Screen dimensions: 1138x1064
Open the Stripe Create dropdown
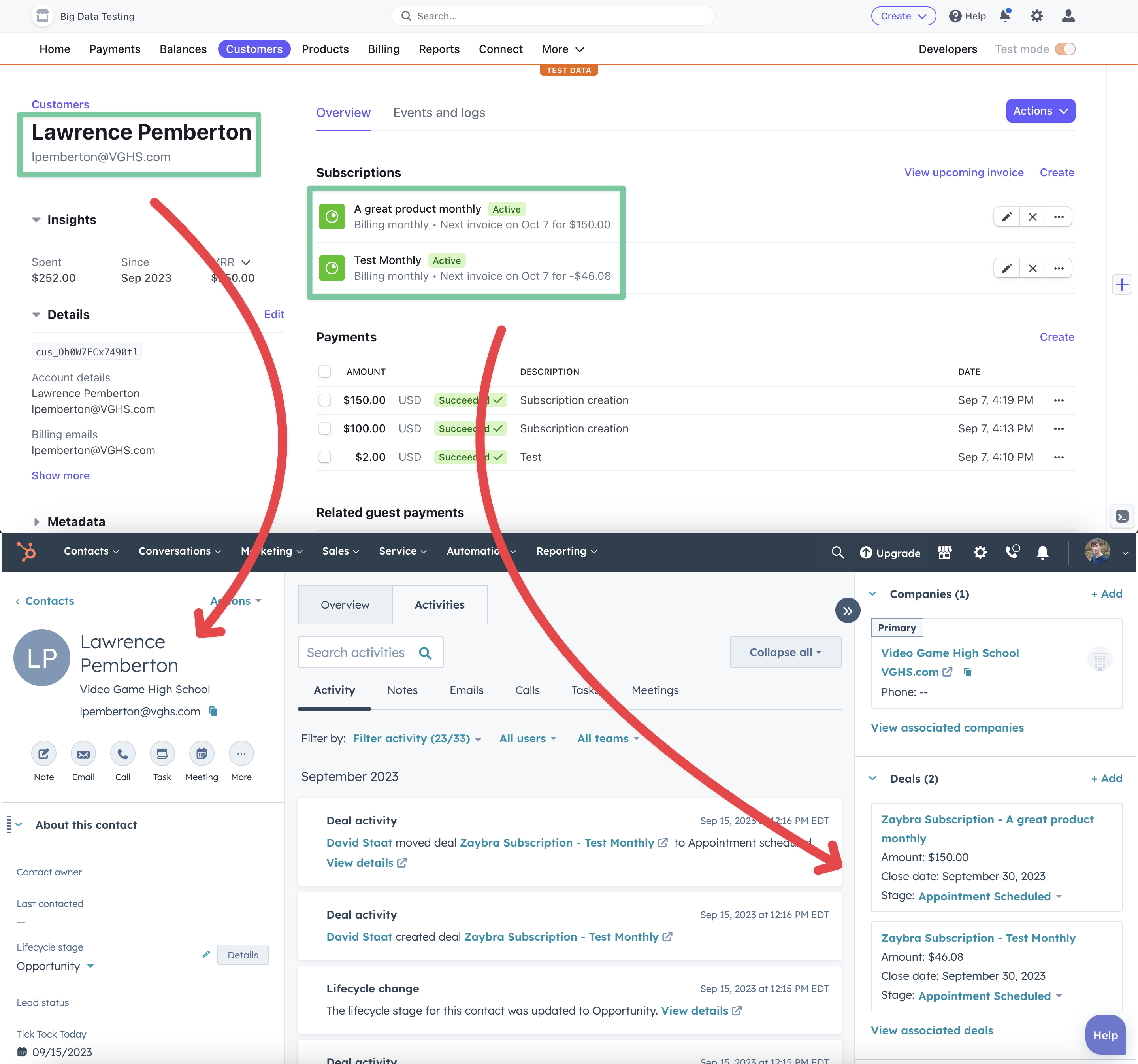903,16
